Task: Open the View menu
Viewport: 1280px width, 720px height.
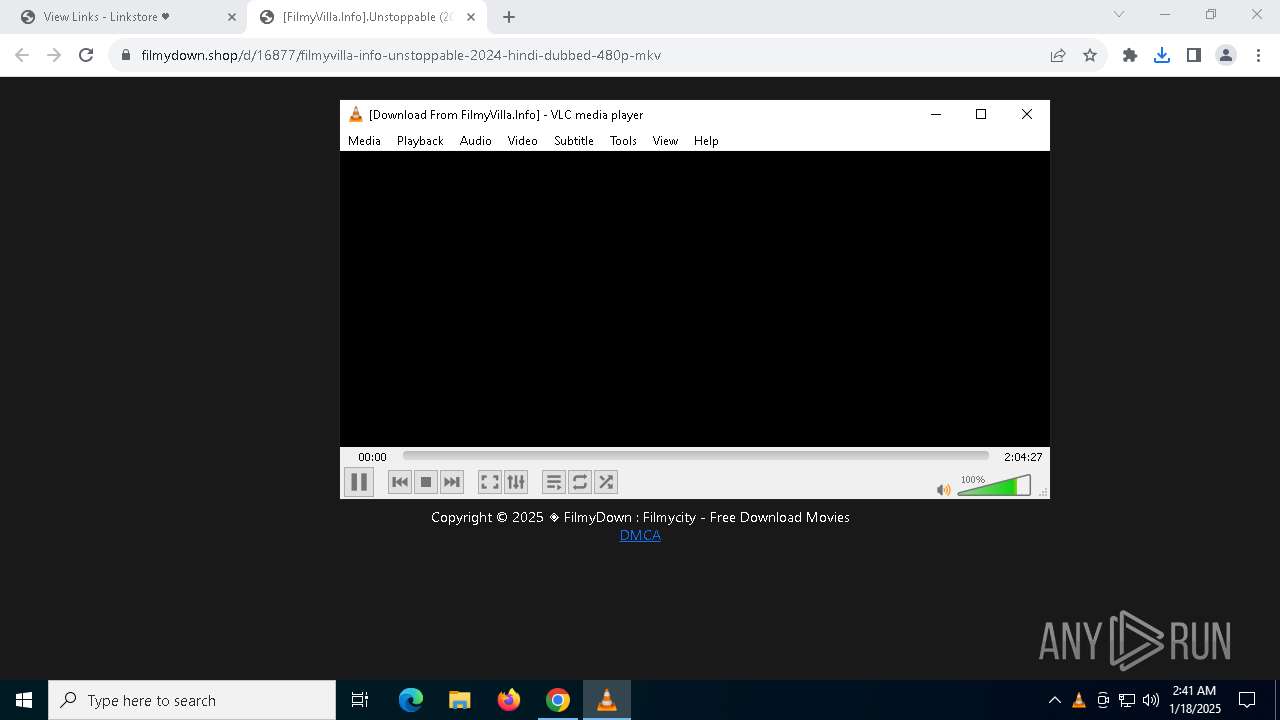Action: pos(665,141)
